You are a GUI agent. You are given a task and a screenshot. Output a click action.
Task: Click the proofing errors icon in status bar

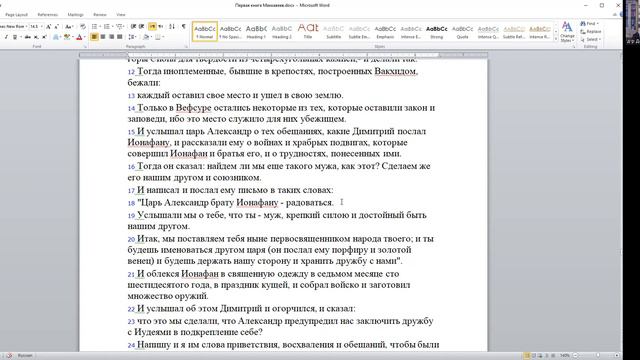tap(9, 356)
